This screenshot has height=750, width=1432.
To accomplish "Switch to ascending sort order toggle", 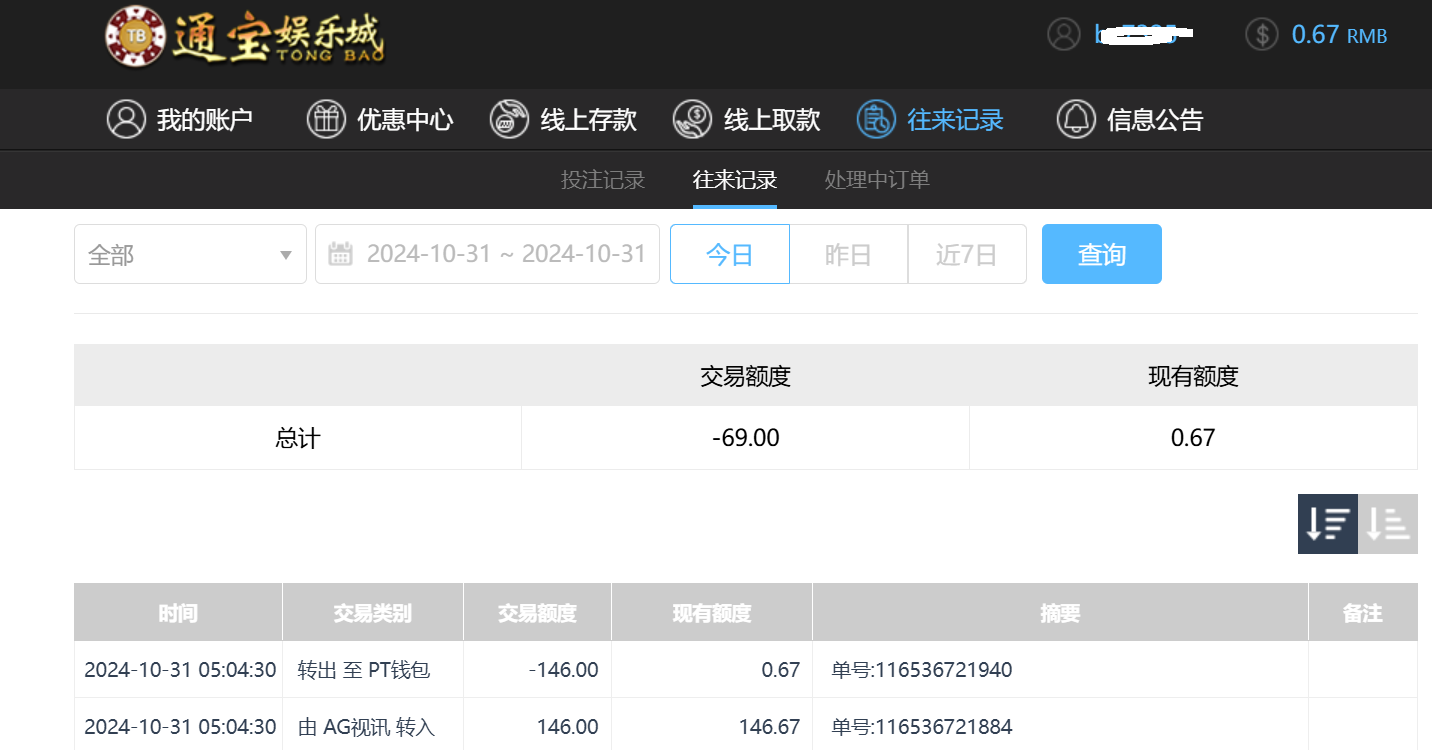I will tap(1388, 524).
